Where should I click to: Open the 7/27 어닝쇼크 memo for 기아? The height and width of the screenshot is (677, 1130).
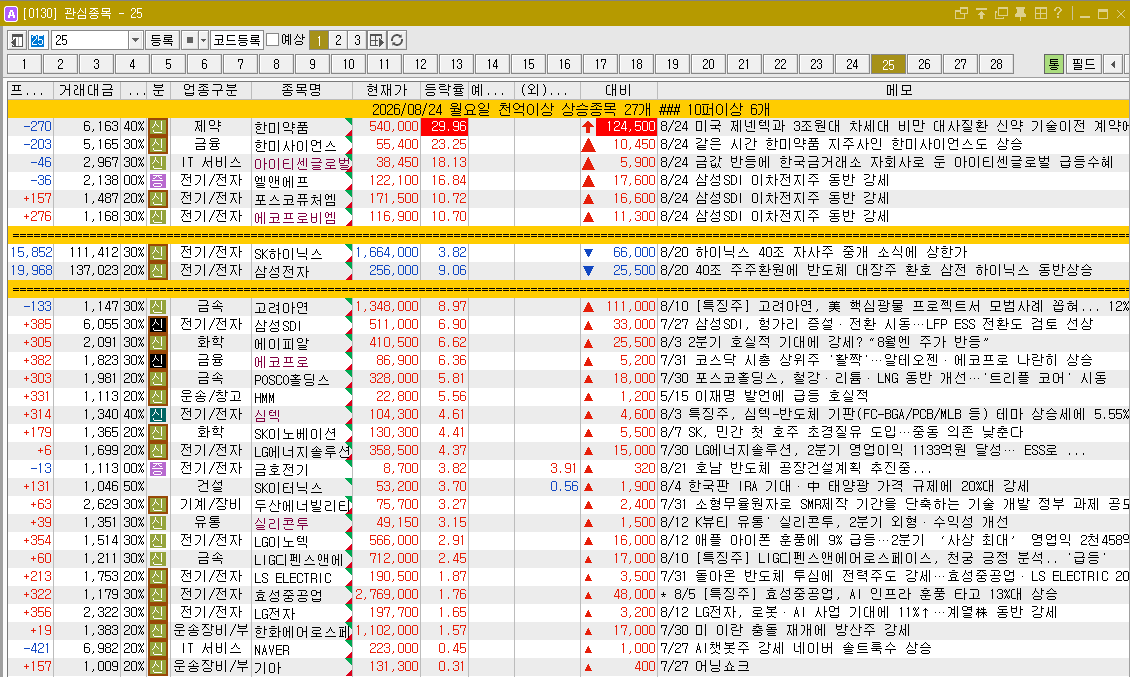coord(704,667)
